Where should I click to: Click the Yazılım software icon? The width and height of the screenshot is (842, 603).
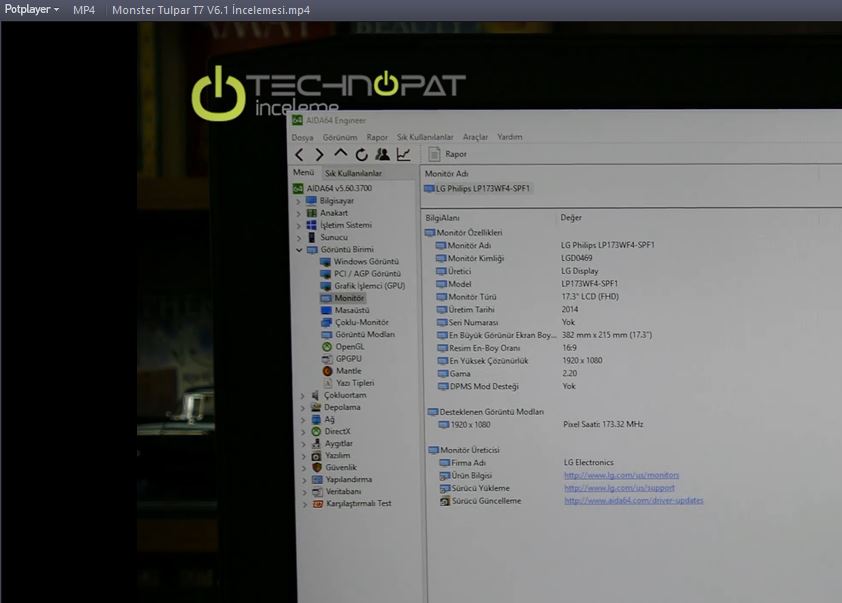click(x=316, y=456)
